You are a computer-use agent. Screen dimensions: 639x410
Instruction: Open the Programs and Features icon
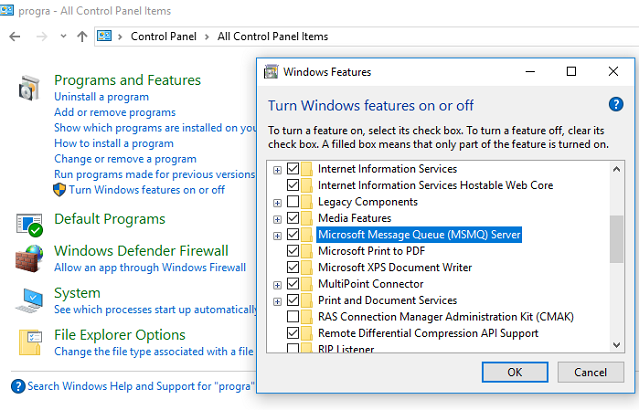(29, 88)
